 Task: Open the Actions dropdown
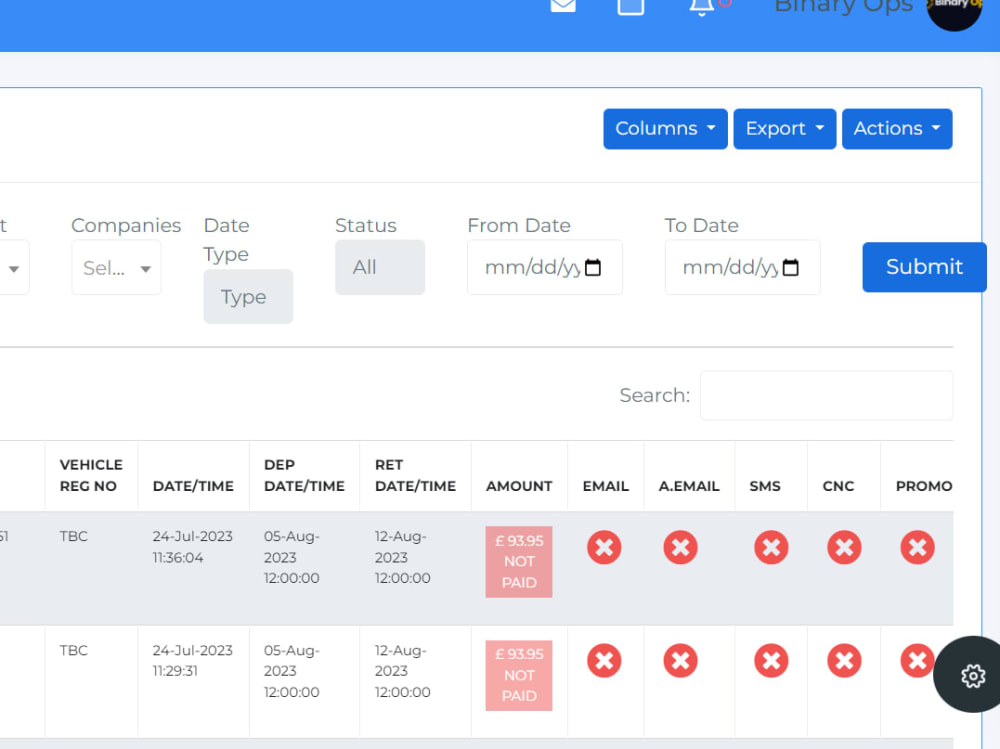[897, 129]
